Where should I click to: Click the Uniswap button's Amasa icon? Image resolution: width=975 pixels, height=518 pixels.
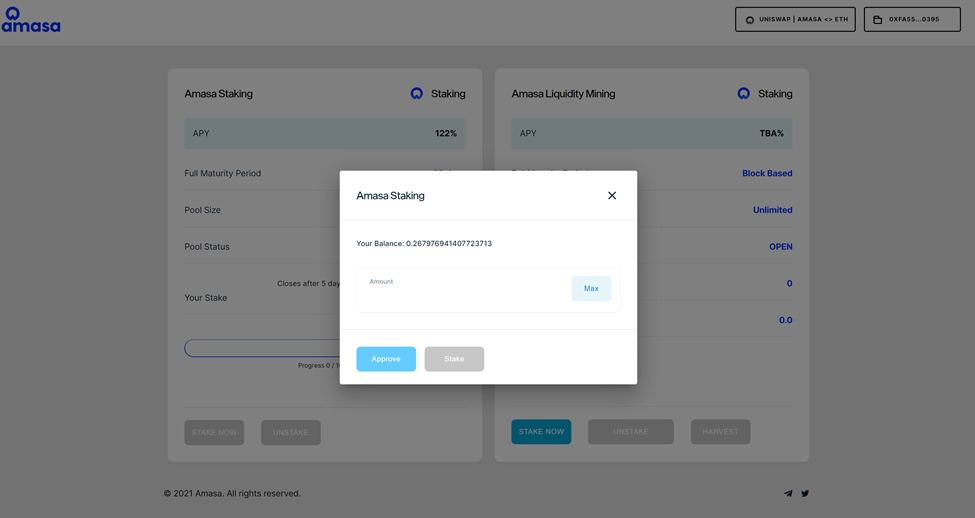click(x=750, y=19)
